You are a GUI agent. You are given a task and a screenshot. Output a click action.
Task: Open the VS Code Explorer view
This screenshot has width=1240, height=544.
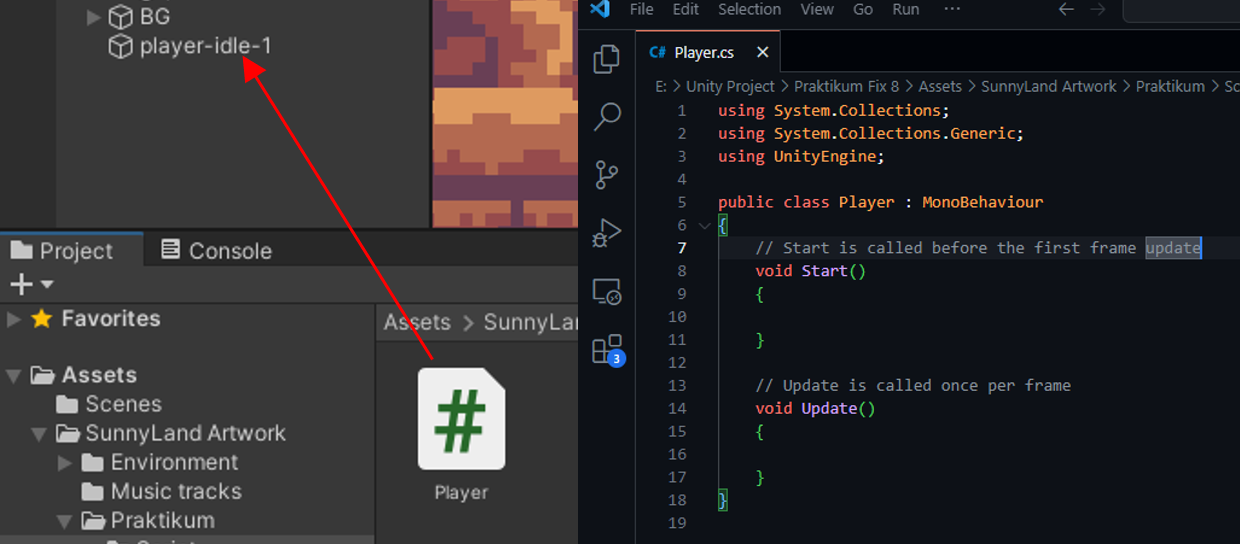point(606,59)
